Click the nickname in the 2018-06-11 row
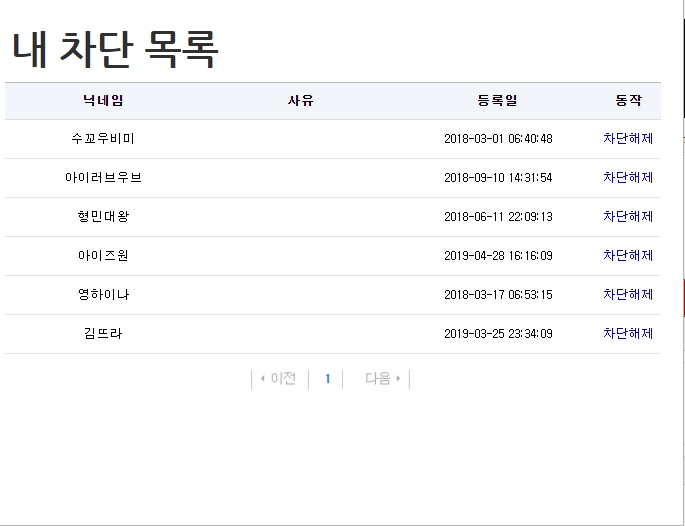Viewport: 685px width, 526px height. (x=103, y=216)
